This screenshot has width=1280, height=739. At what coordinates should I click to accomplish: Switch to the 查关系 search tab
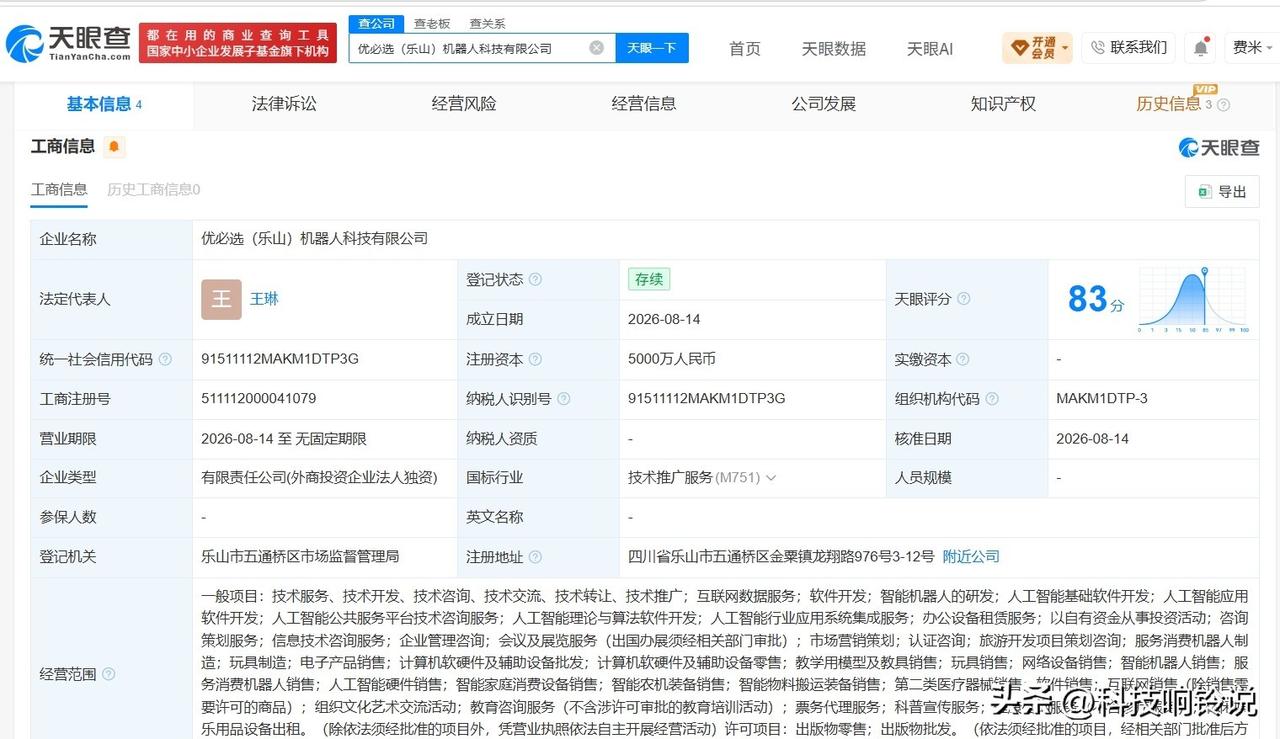tap(487, 23)
